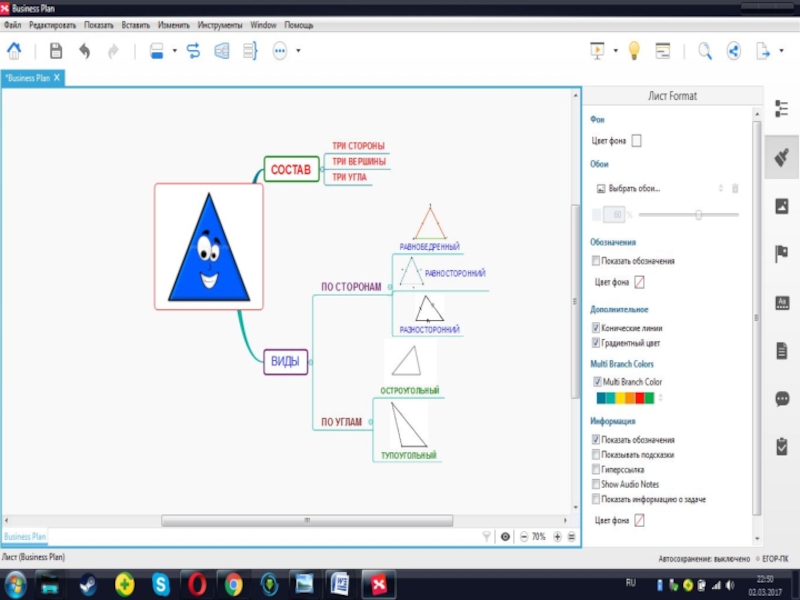800x600 pixels.
Task: Zoom out with the minus button
Action: tap(524, 536)
